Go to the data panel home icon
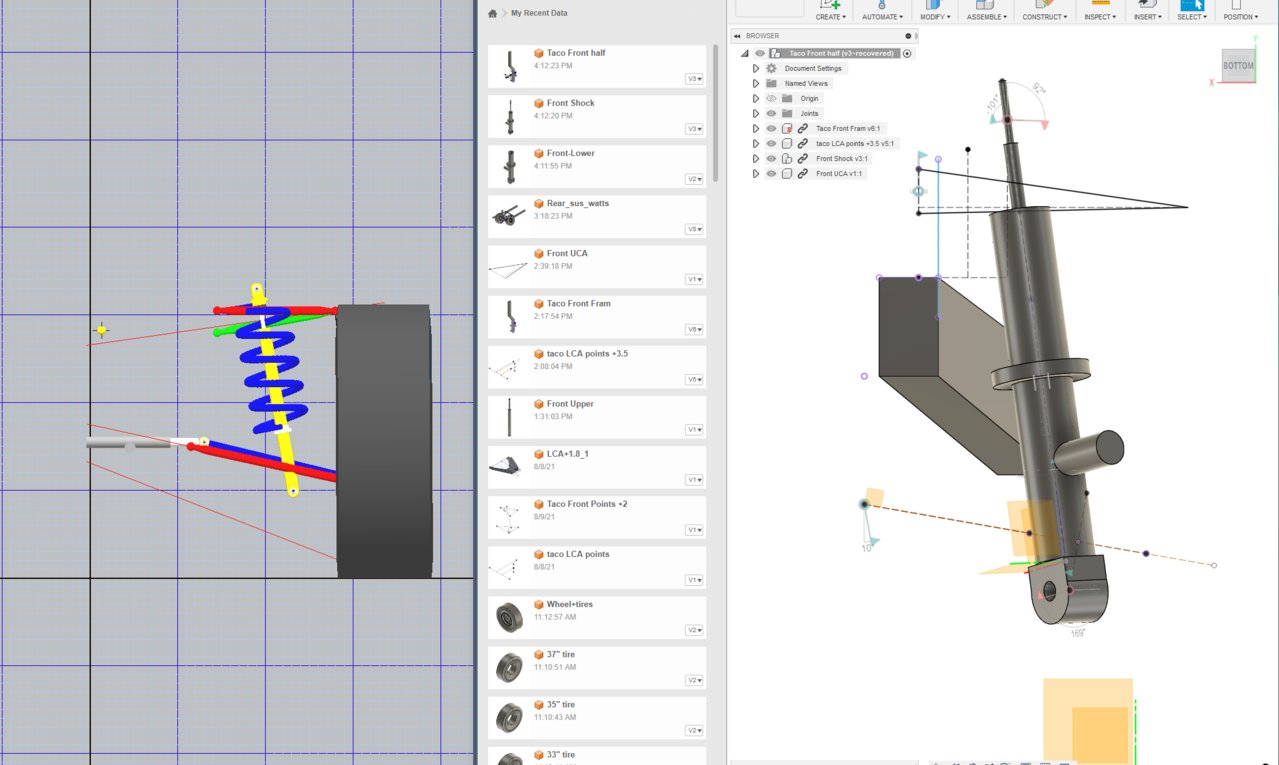This screenshot has width=1279, height=765. coord(492,13)
